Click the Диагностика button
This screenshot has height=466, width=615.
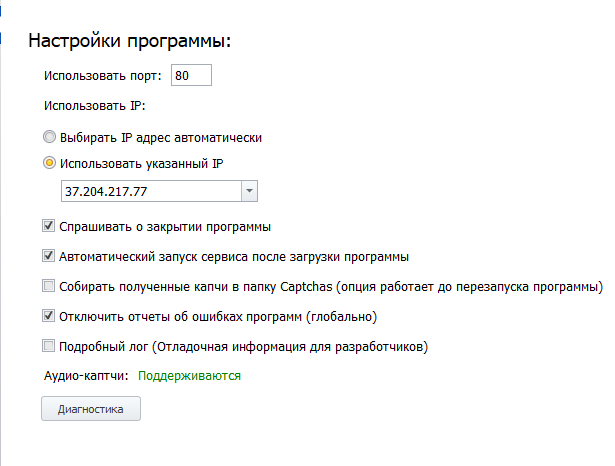tap(91, 409)
